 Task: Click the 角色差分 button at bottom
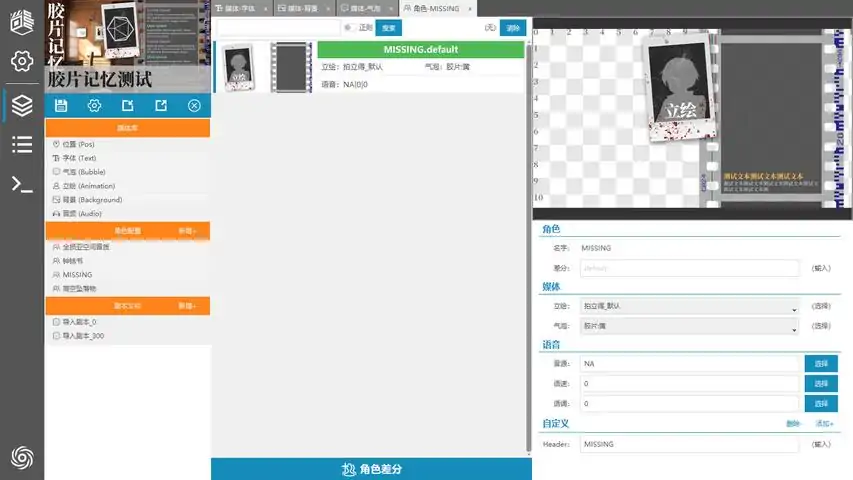(370, 469)
